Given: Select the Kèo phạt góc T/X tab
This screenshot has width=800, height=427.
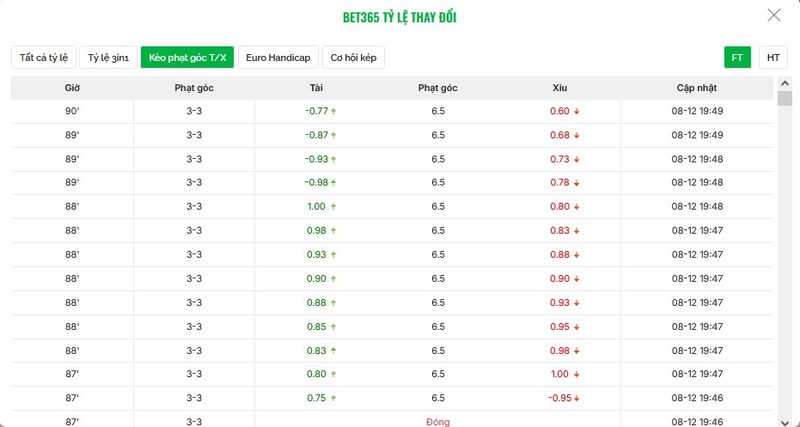Looking at the screenshot, I should 187,57.
